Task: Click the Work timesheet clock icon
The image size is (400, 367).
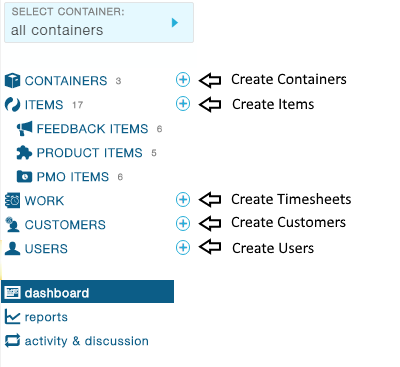Action: pos(12,201)
